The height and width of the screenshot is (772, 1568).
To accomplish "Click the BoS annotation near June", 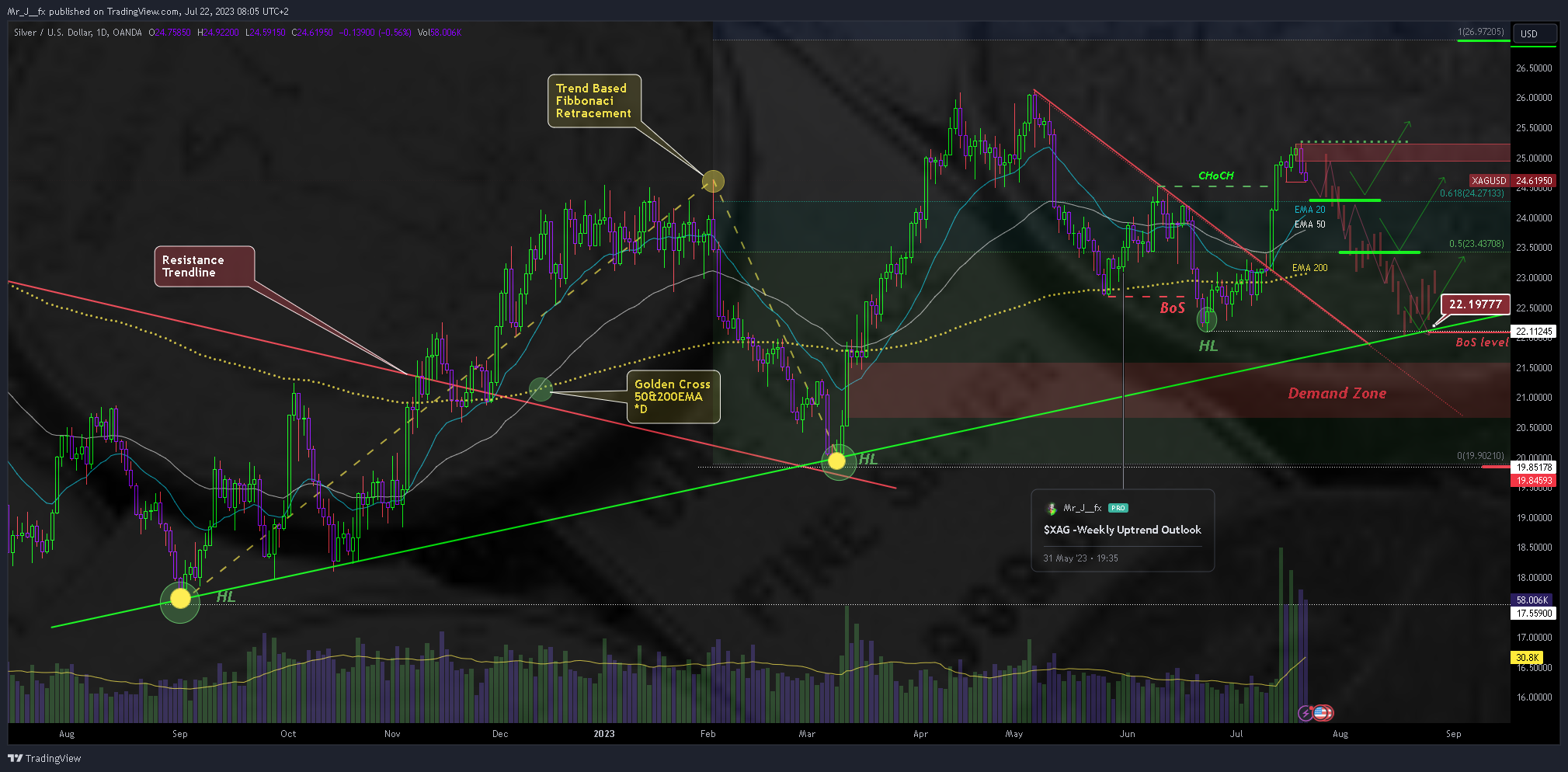I will pos(1172,308).
